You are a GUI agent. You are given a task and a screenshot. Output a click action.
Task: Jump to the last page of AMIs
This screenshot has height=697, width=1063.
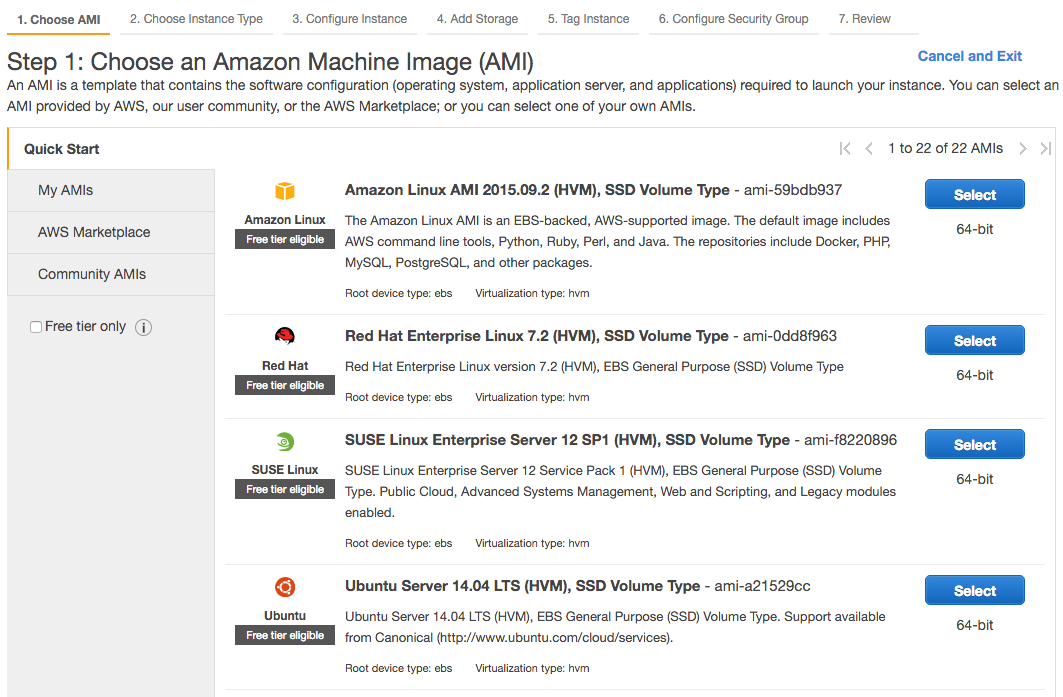pyautogui.click(x=1046, y=148)
